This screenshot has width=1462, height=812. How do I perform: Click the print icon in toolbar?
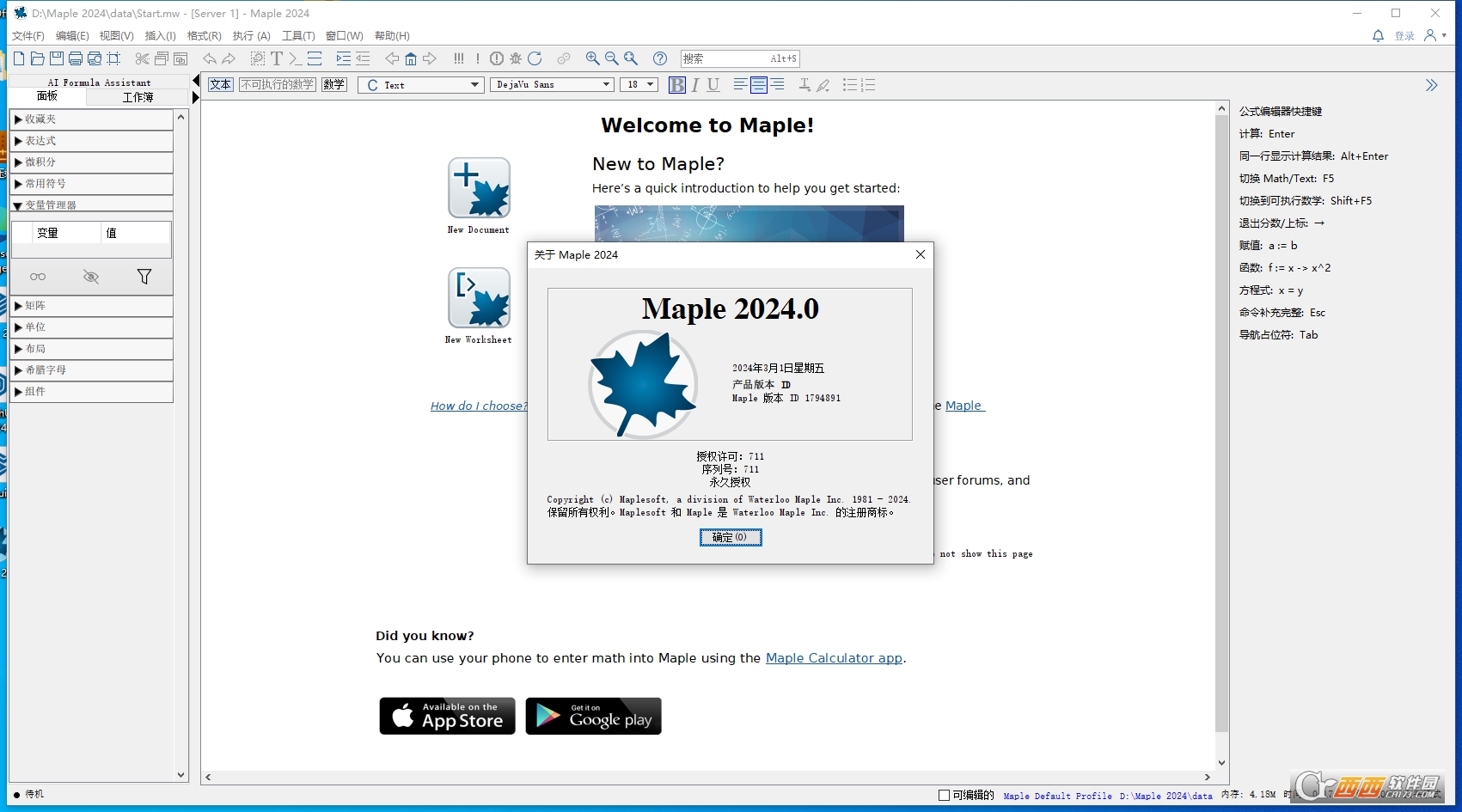(76, 58)
